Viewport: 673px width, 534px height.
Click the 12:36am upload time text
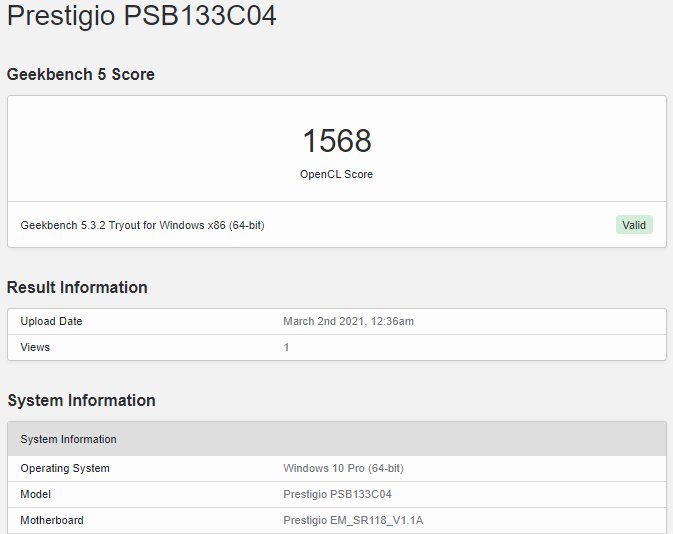(x=392, y=321)
